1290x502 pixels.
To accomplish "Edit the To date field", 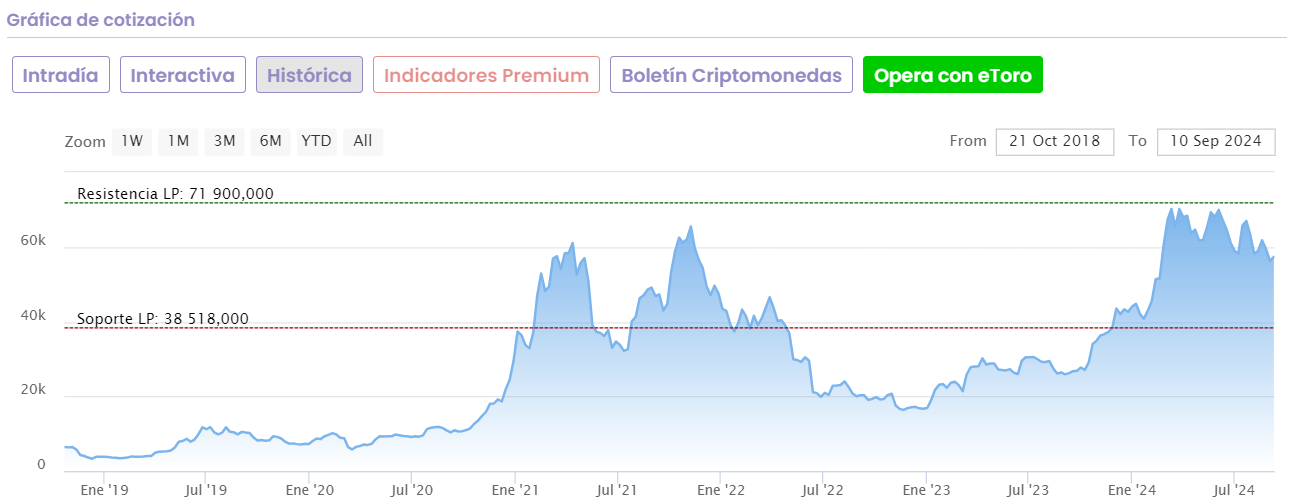I will 1216,141.
